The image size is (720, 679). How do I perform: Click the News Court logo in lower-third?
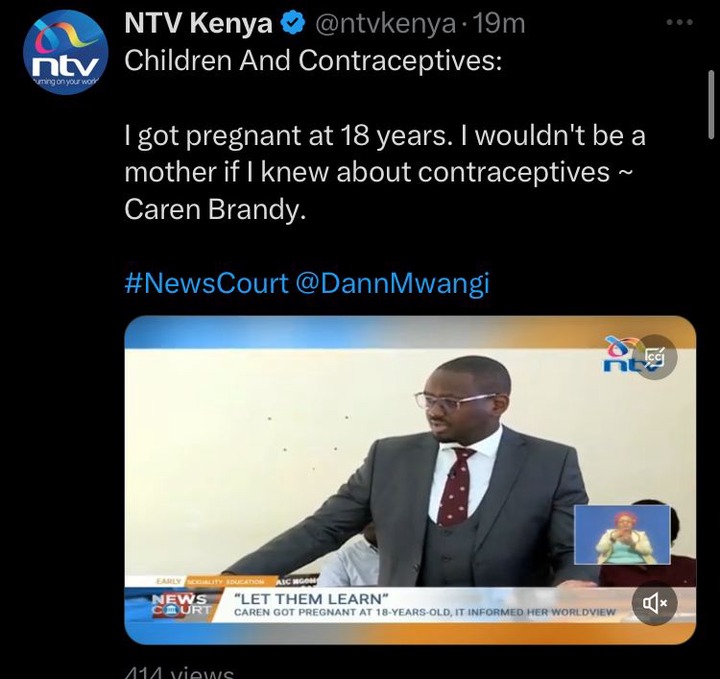[x=180, y=605]
